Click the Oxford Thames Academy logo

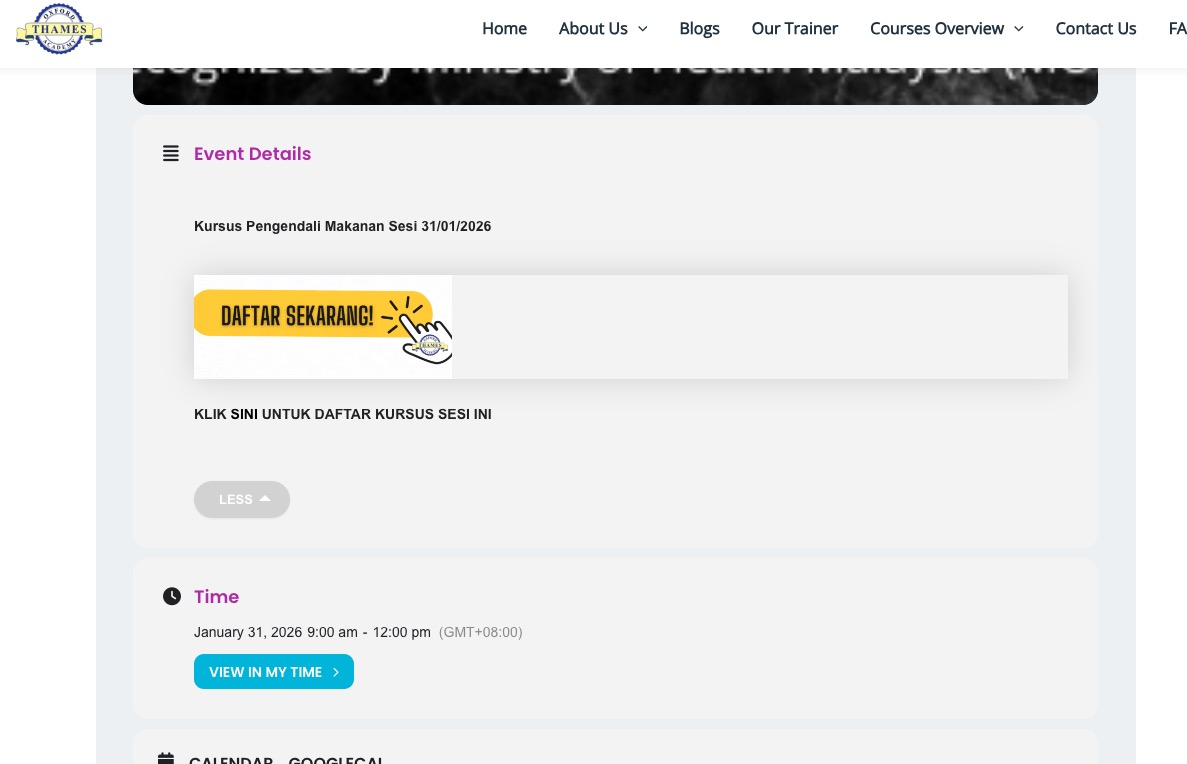click(59, 29)
